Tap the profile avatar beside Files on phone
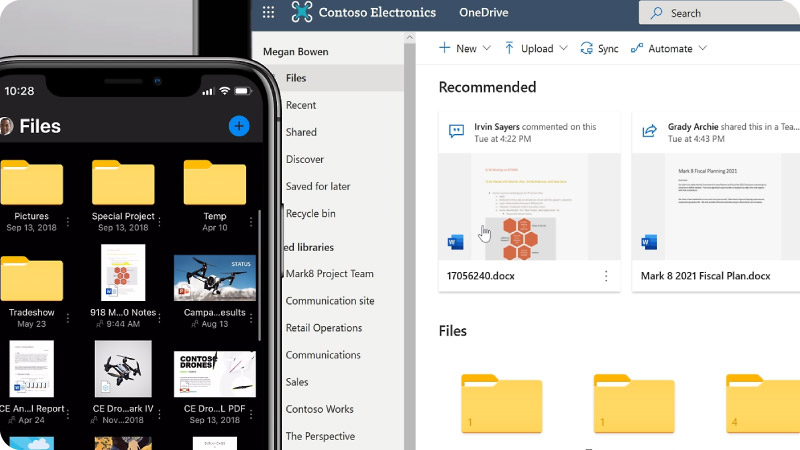 coord(6,126)
